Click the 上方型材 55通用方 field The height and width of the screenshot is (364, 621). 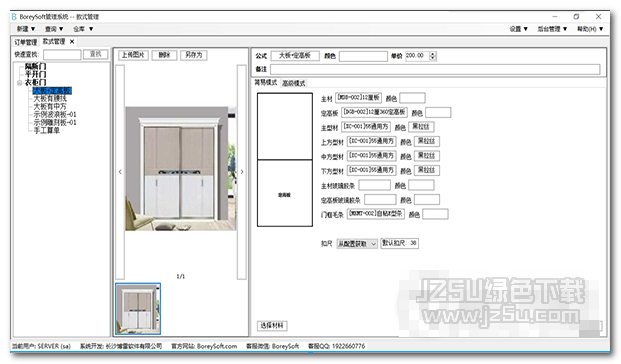tap(371, 141)
